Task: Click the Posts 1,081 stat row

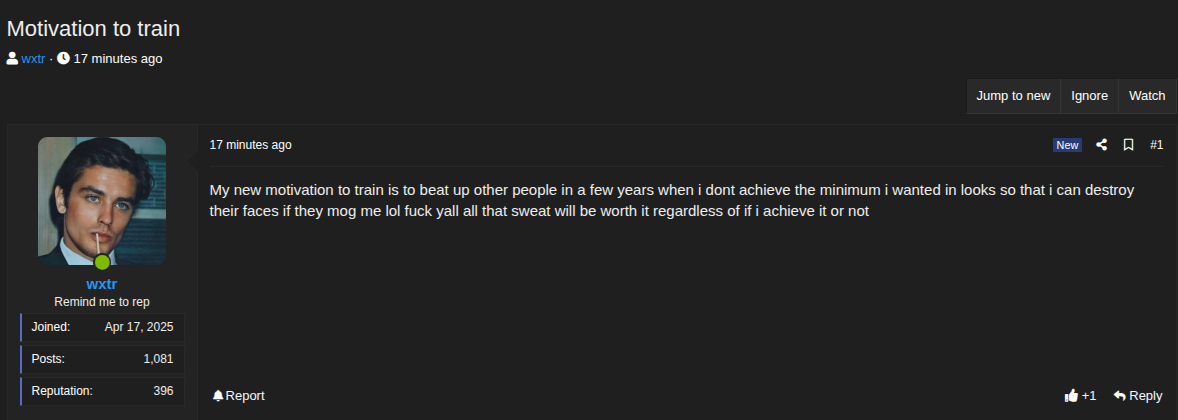Action: (x=102, y=359)
